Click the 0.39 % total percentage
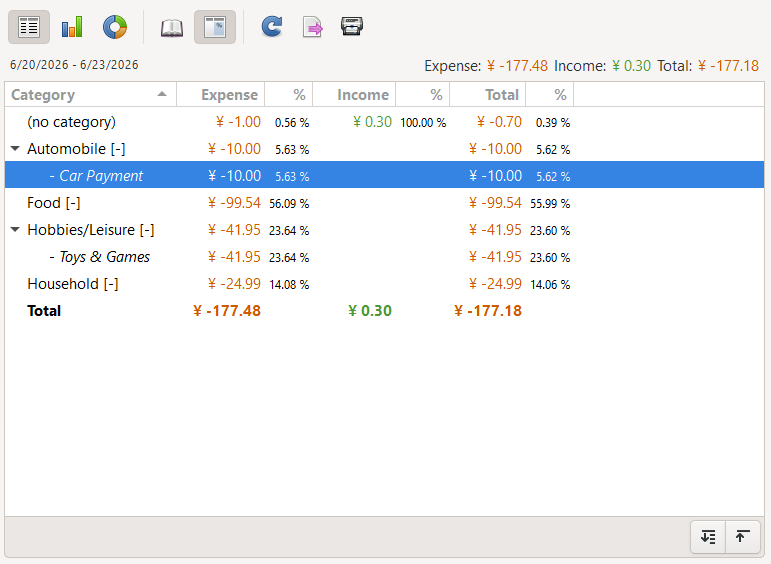Viewport: 771px width, 564px height. click(553, 122)
